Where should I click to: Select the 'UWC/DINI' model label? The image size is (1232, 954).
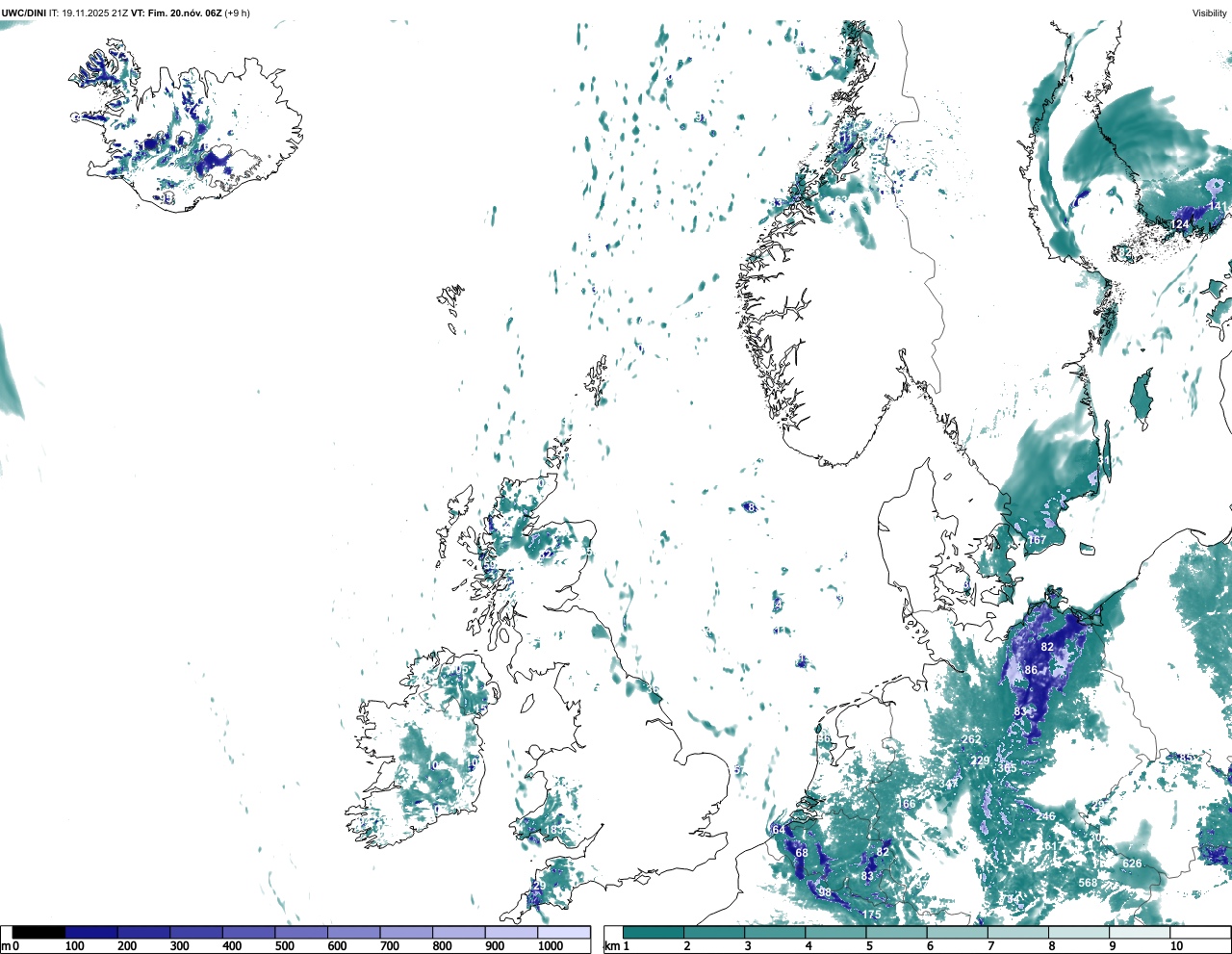point(24,13)
